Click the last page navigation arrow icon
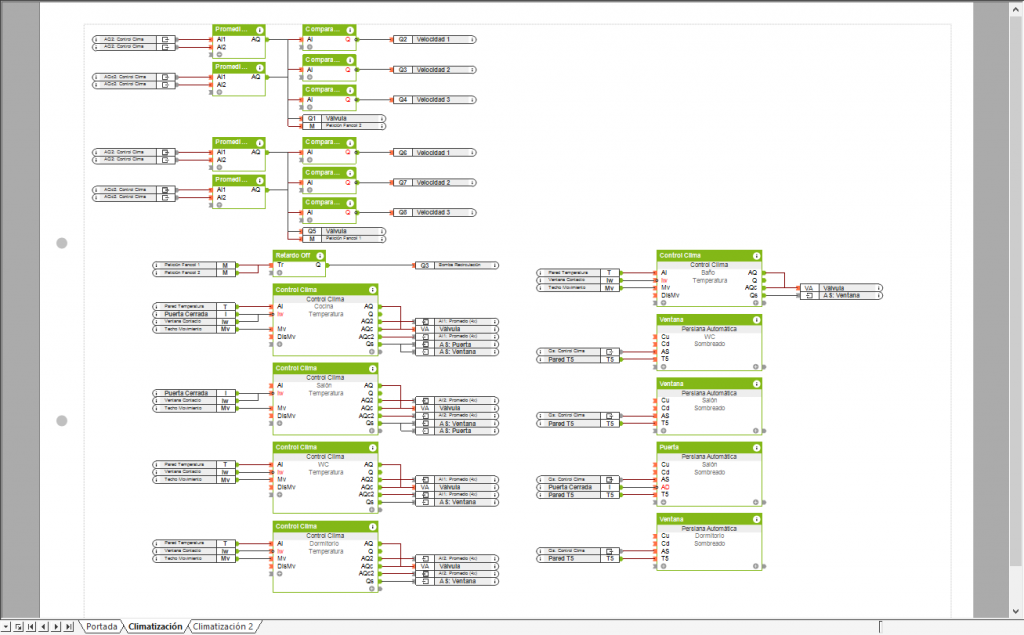Viewport: 1024px width, 635px height. (68, 627)
